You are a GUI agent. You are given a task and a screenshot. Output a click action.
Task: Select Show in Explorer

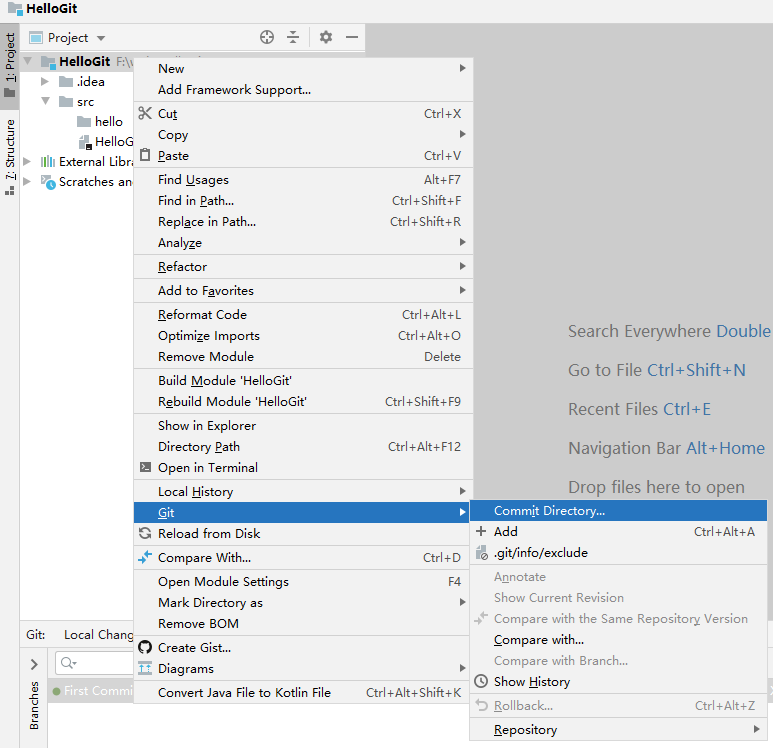(303, 426)
